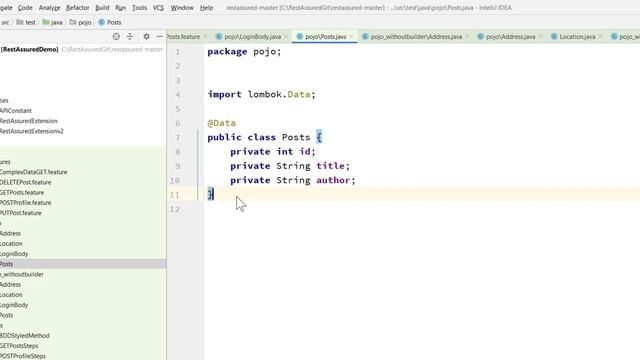The height and width of the screenshot is (360, 640).
Task: Close the pojo\Address.java tab
Action: point(540,37)
